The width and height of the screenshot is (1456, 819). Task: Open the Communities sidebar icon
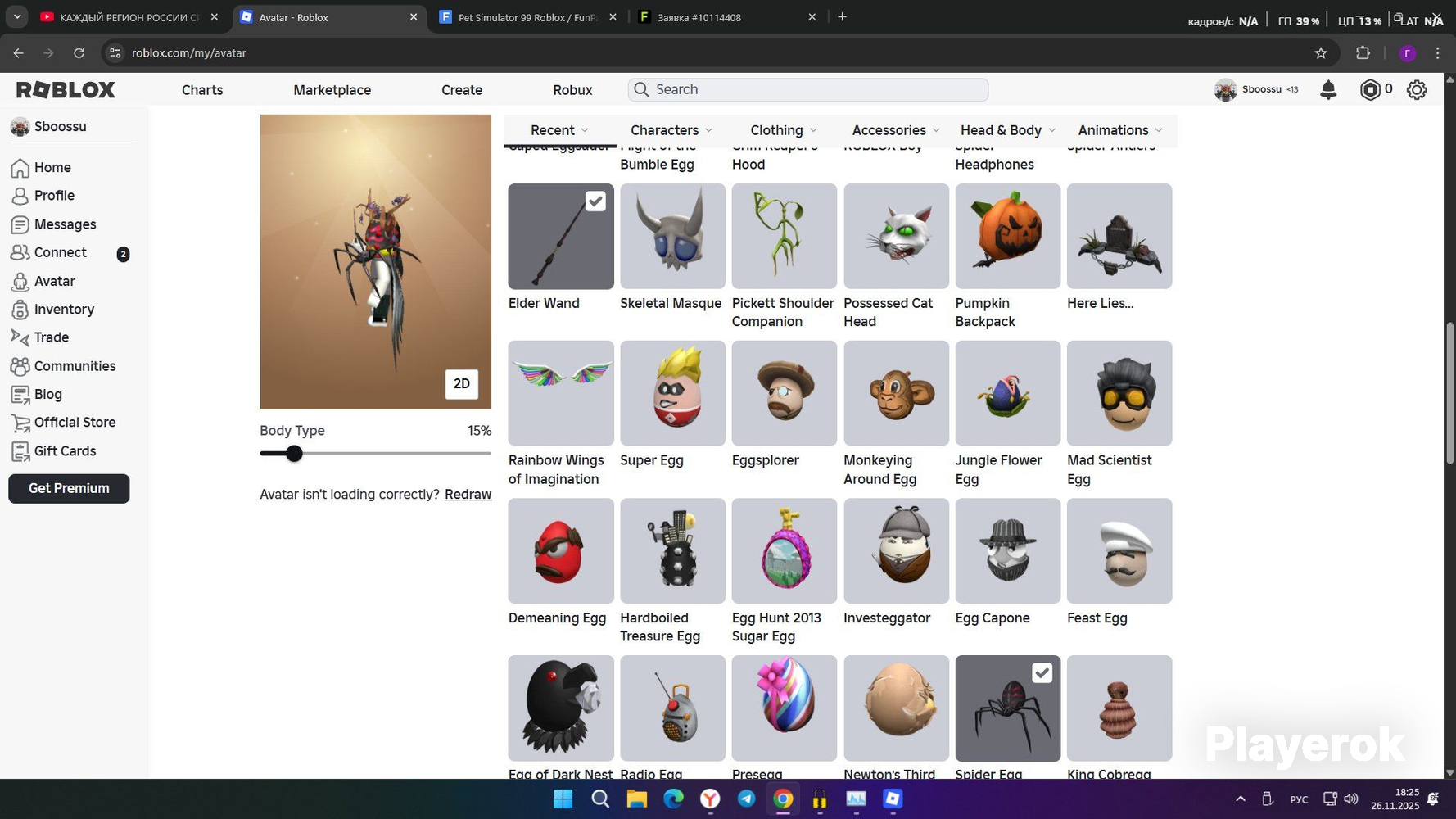click(20, 366)
